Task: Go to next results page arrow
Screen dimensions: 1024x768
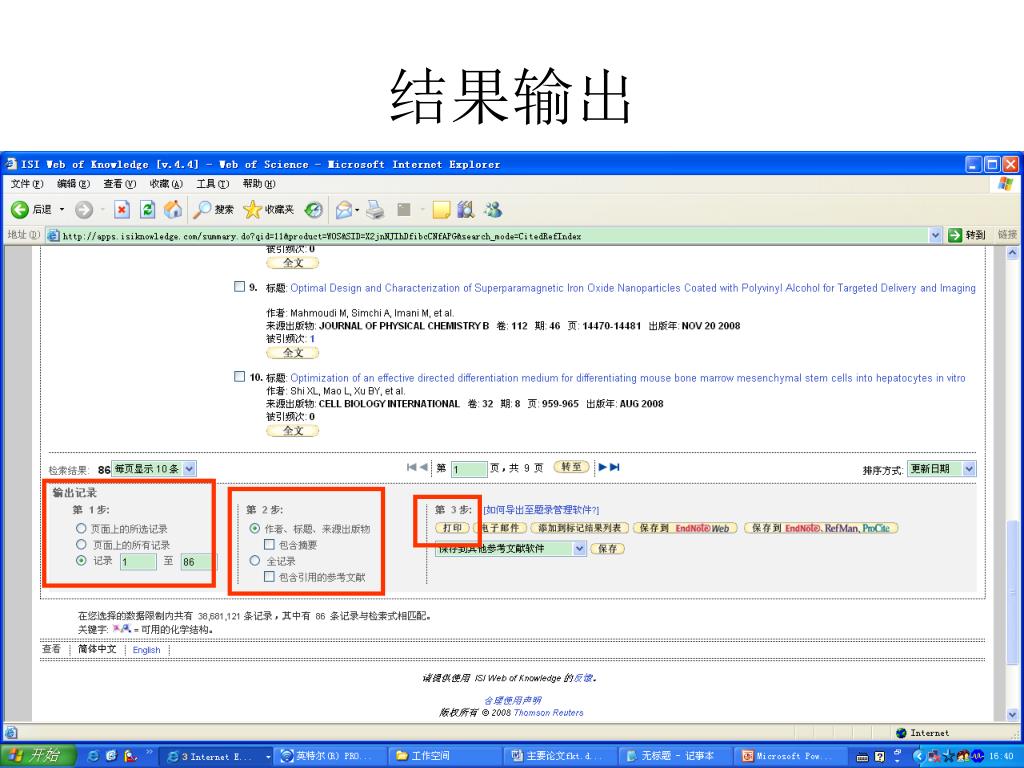Action: click(603, 467)
